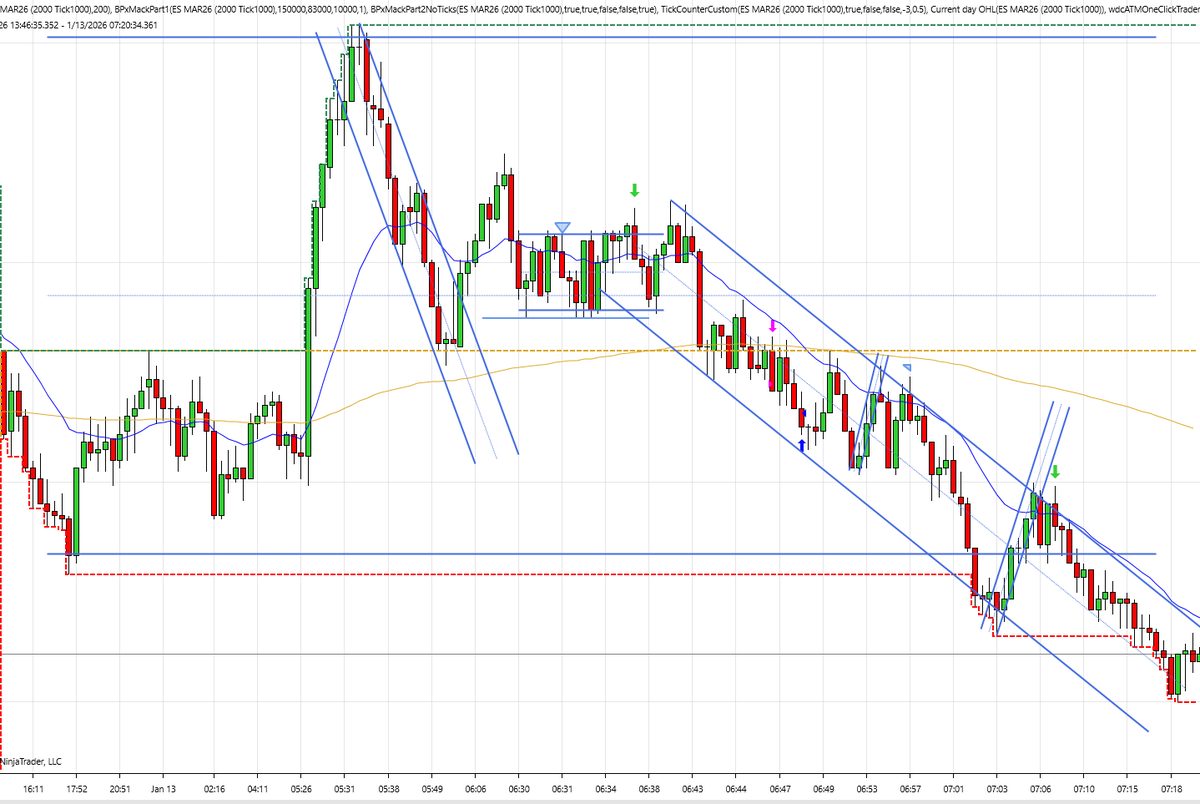This screenshot has width=1200, height=804.
Task: Click the 06:44 time axis label
Action: pyautogui.click(x=735, y=789)
